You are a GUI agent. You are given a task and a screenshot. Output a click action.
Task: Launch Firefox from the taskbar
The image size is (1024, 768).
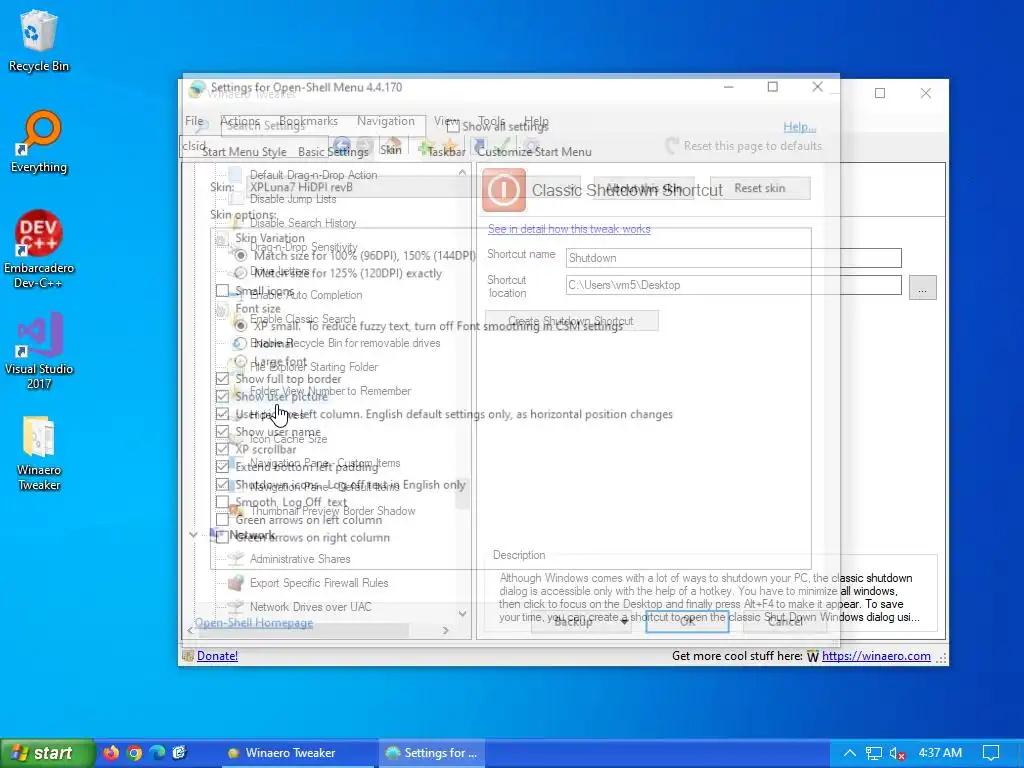[111, 753]
